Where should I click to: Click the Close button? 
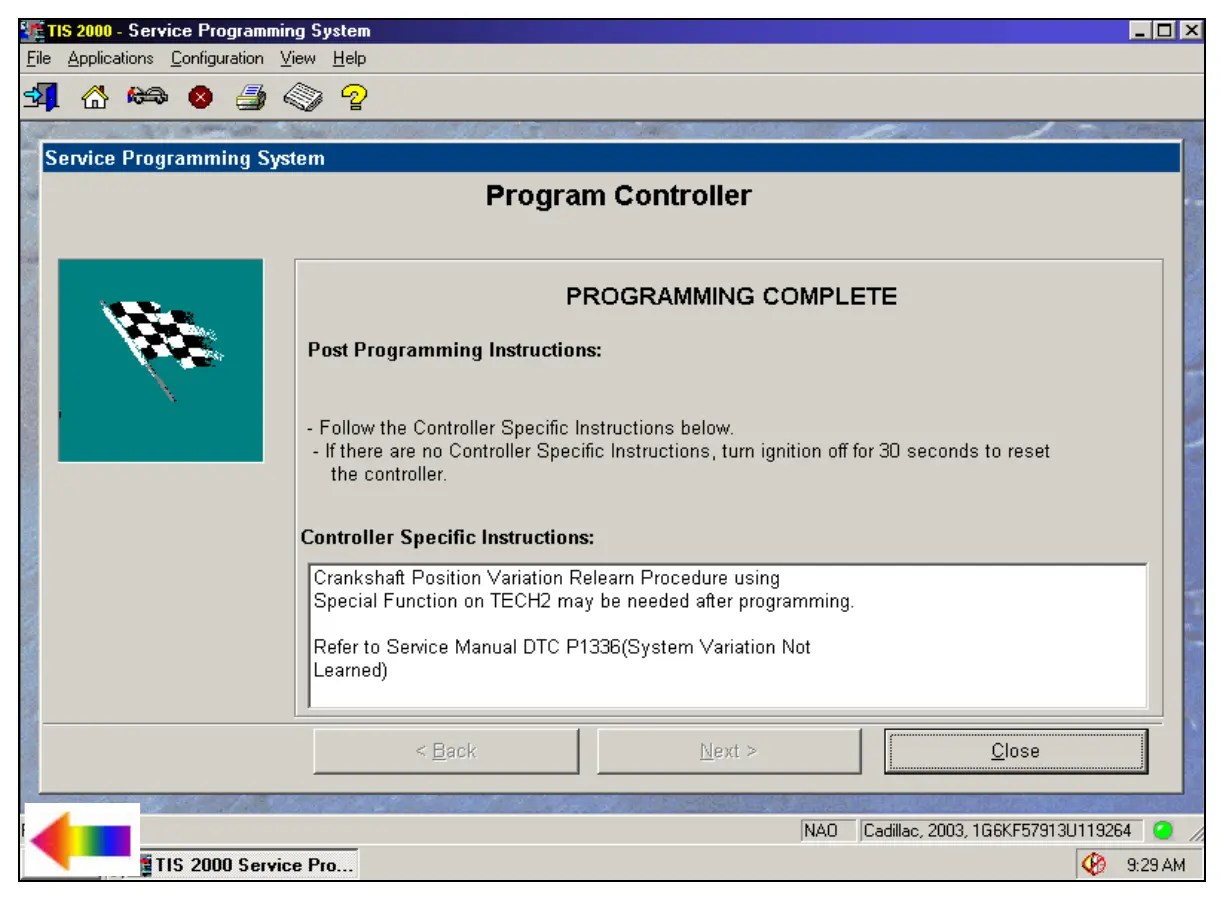click(1016, 751)
